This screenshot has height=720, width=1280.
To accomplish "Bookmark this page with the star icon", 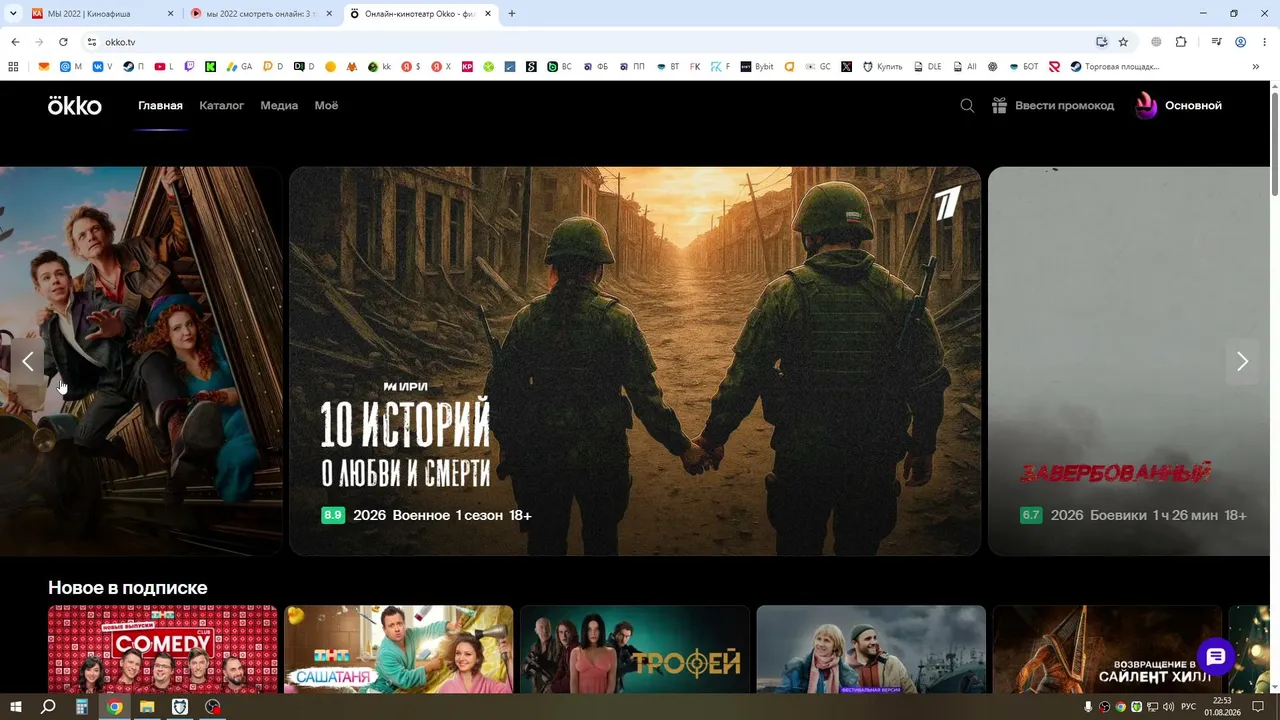I will 1123,42.
